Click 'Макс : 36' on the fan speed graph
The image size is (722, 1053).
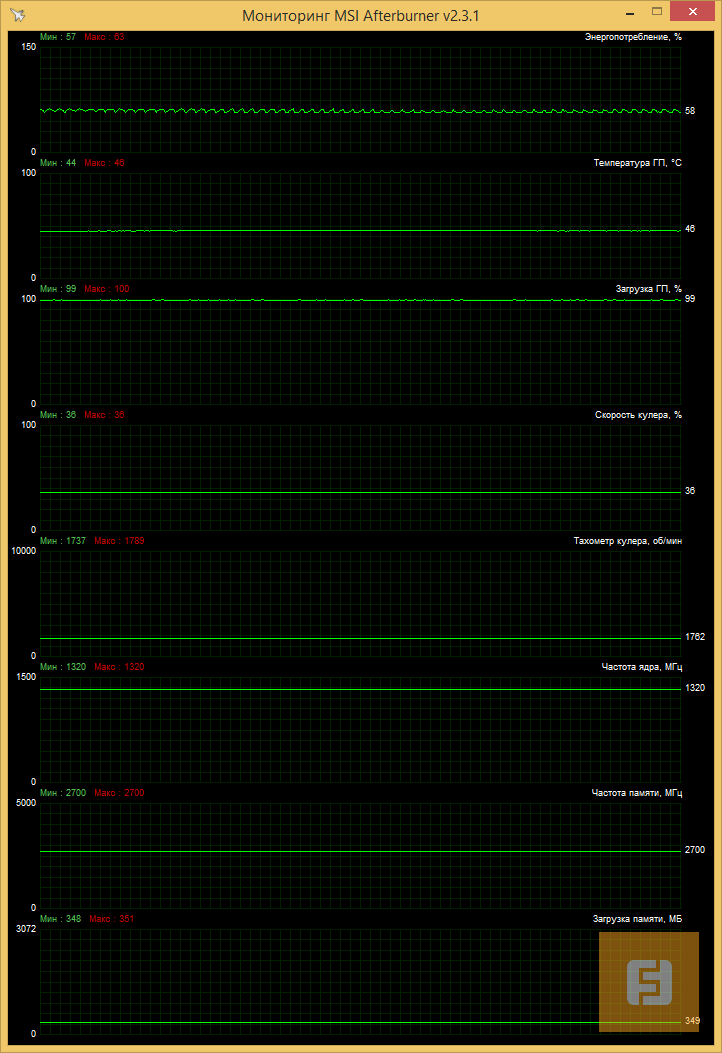pyautogui.click(x=104, y=415)
